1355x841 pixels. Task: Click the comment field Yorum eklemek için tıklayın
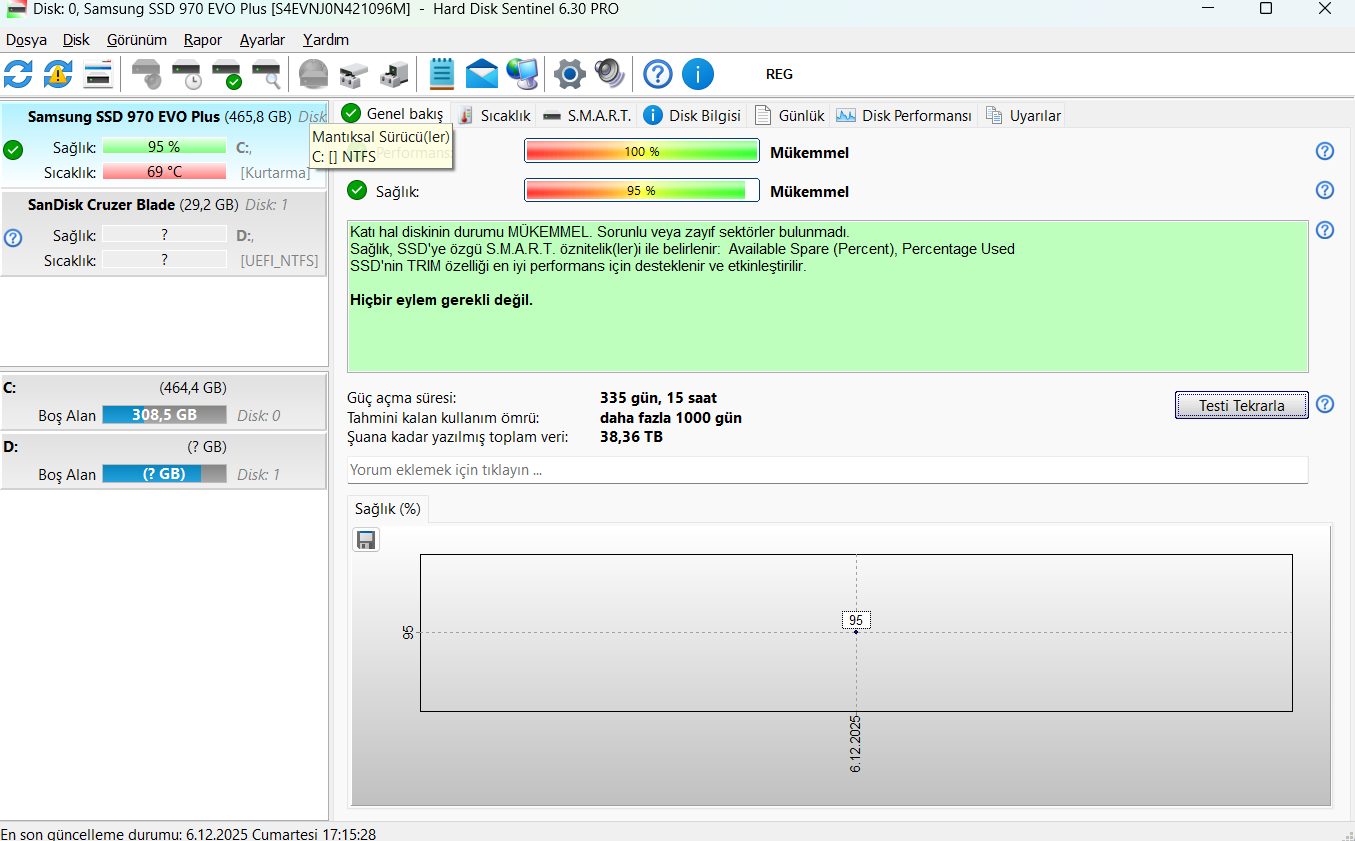827,470
